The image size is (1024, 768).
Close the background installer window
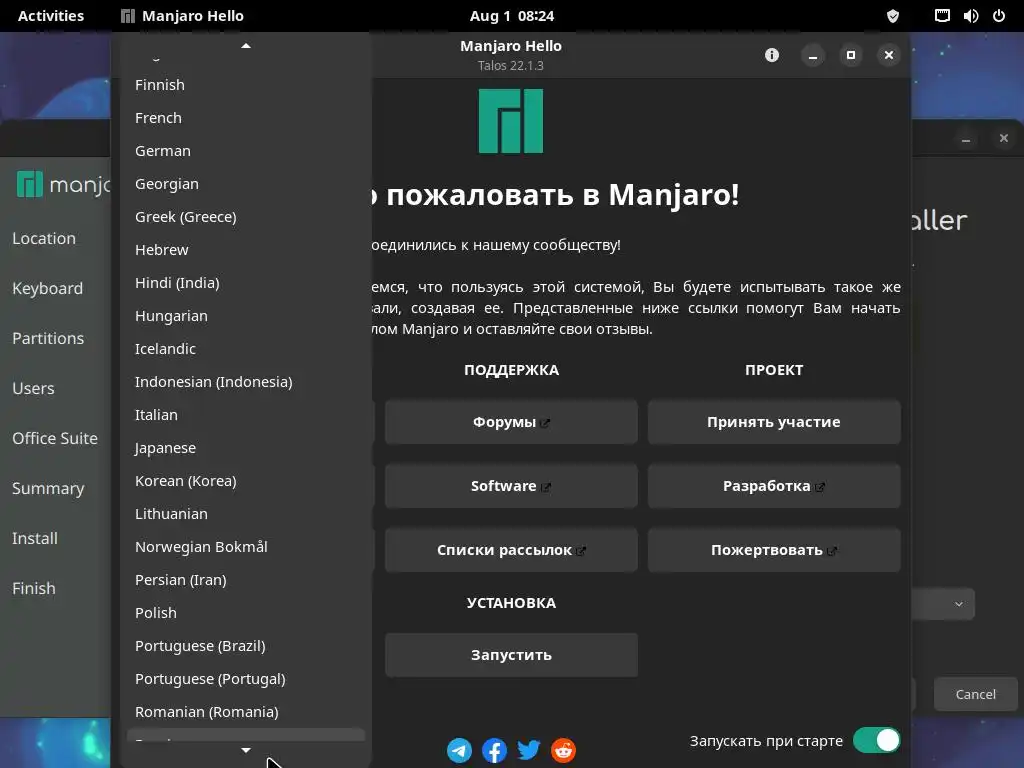[1004, 138]
